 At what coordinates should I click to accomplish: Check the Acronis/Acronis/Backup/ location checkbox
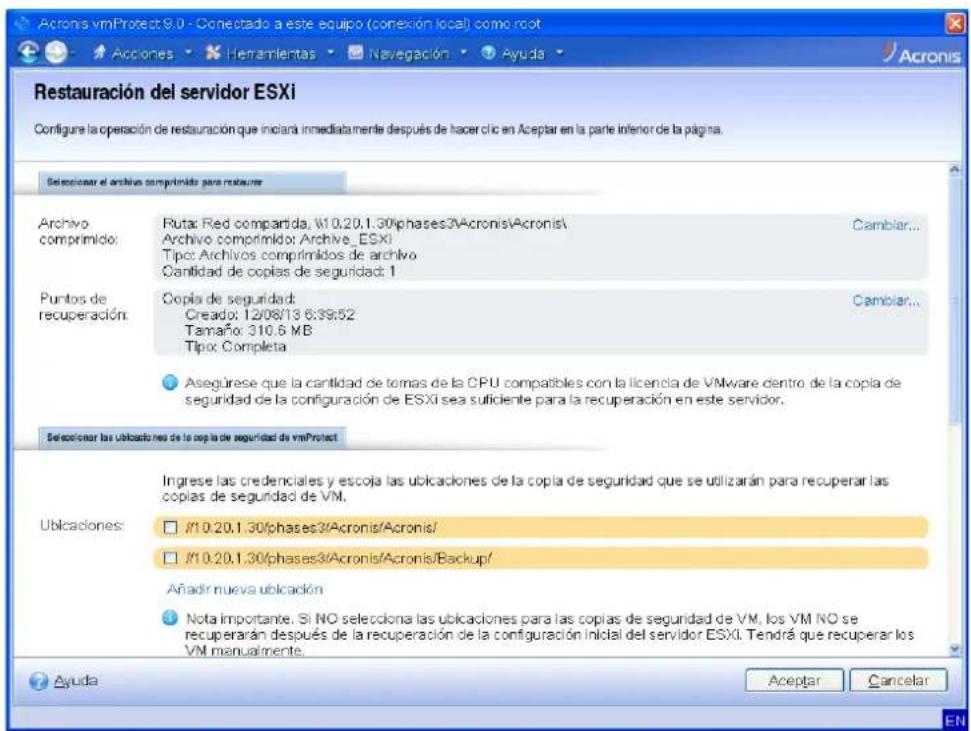pos(170,558)
